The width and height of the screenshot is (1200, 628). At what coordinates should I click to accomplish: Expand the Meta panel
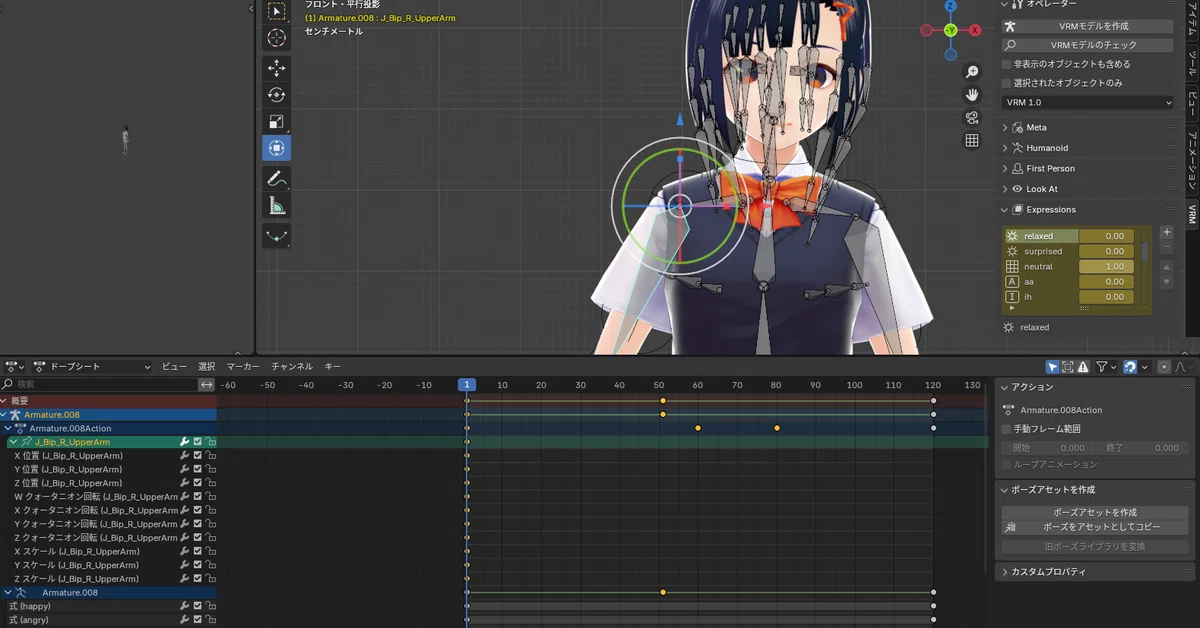click(1005, 128)
